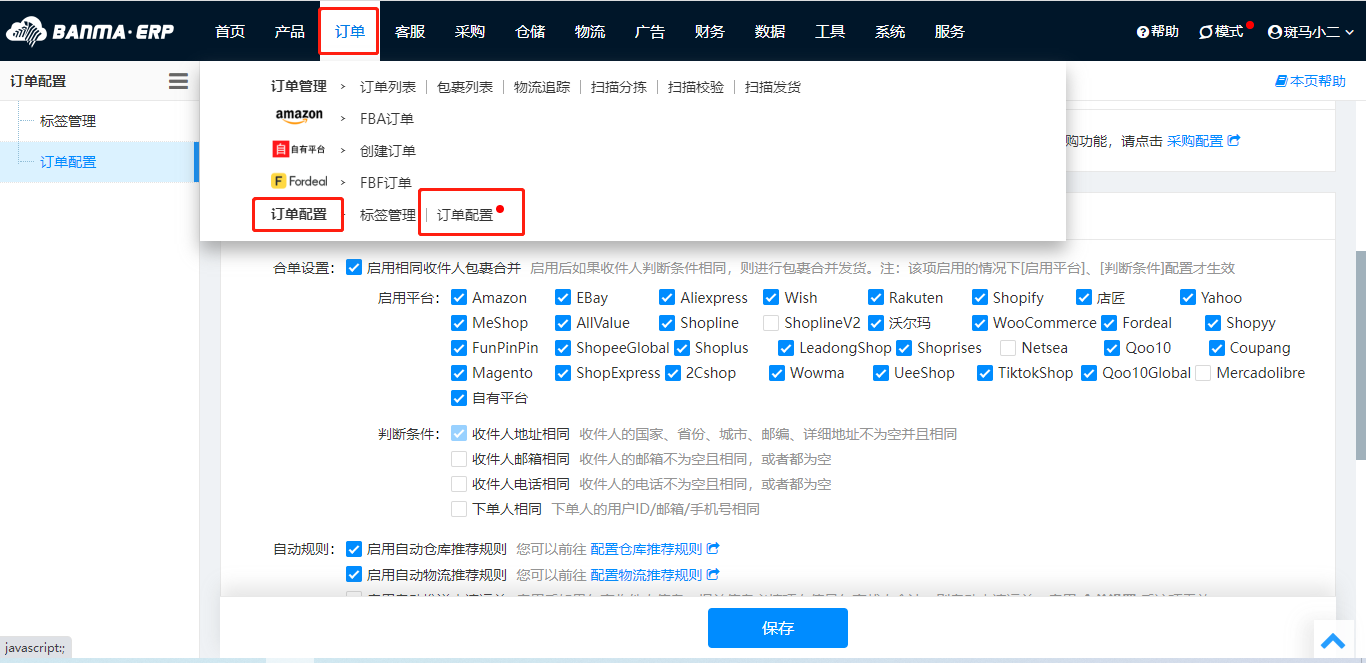Screen dimensions: 1366x663
Task: Select 物流追踪 in the dropdown menu
Action: [542, 87]
